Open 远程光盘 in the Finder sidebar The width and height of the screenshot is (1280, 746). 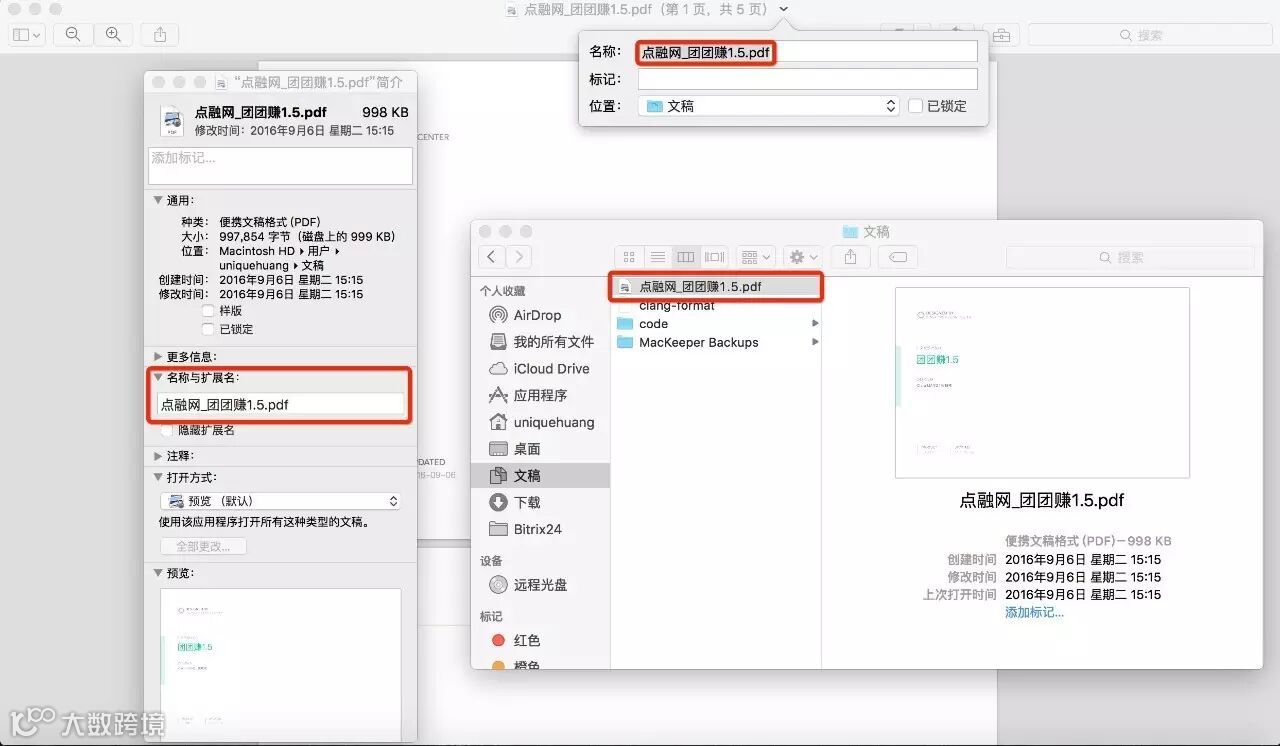point(540,585)
